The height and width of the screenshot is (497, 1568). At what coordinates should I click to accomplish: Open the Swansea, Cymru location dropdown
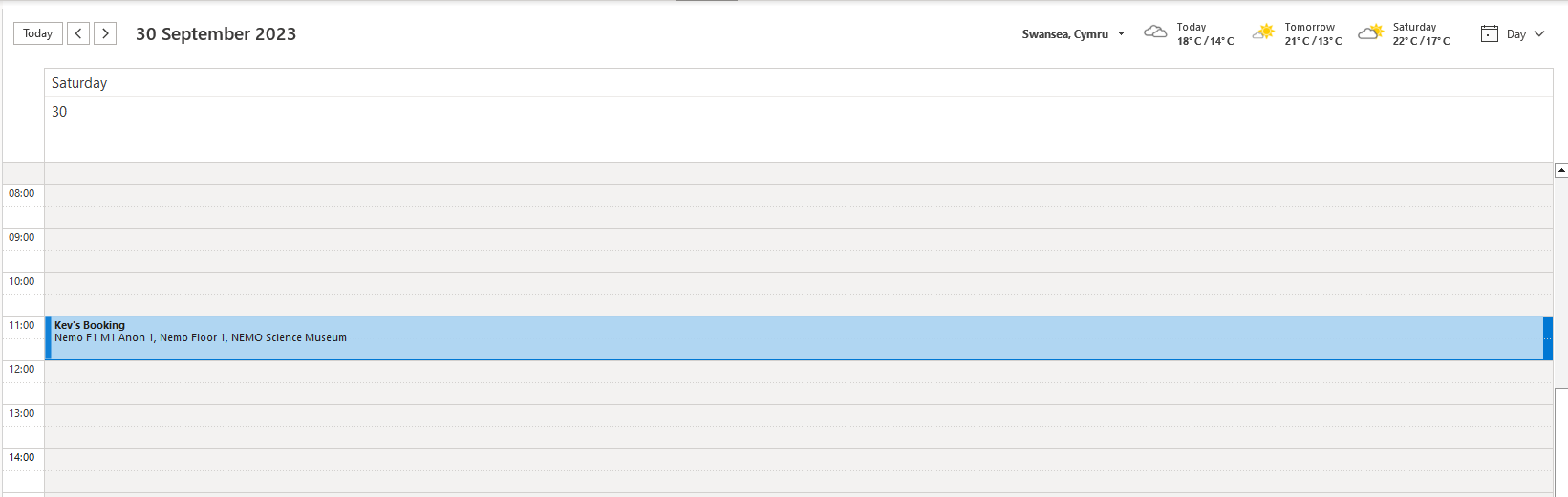click(1121, 34)
